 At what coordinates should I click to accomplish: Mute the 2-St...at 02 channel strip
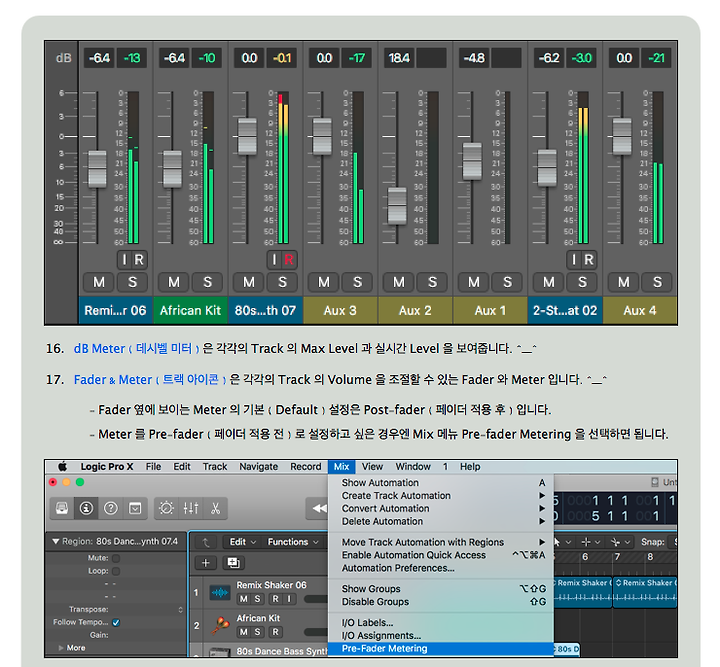(x=548, y=282)
